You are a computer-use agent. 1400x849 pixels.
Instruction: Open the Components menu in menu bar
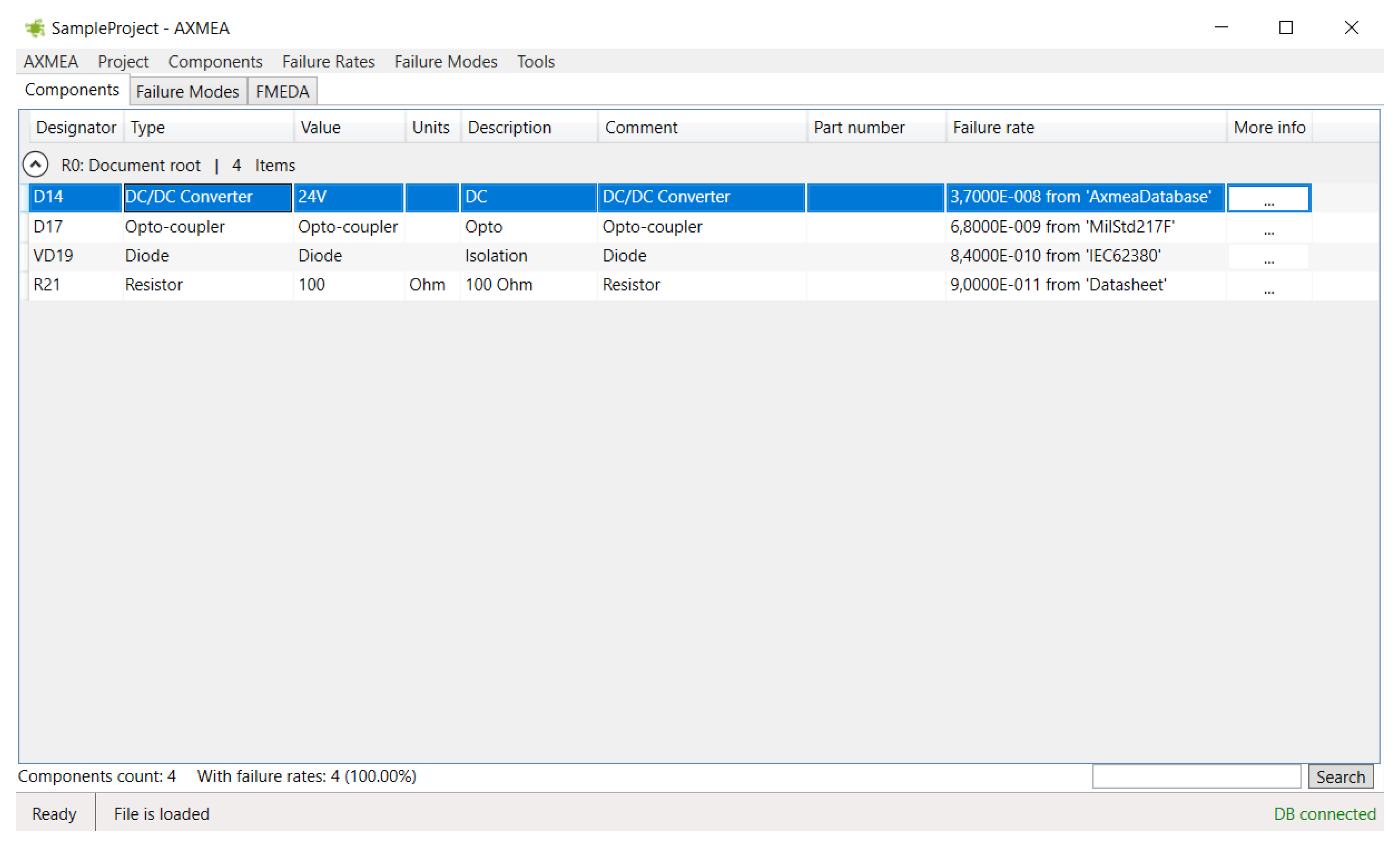[215, 62]
